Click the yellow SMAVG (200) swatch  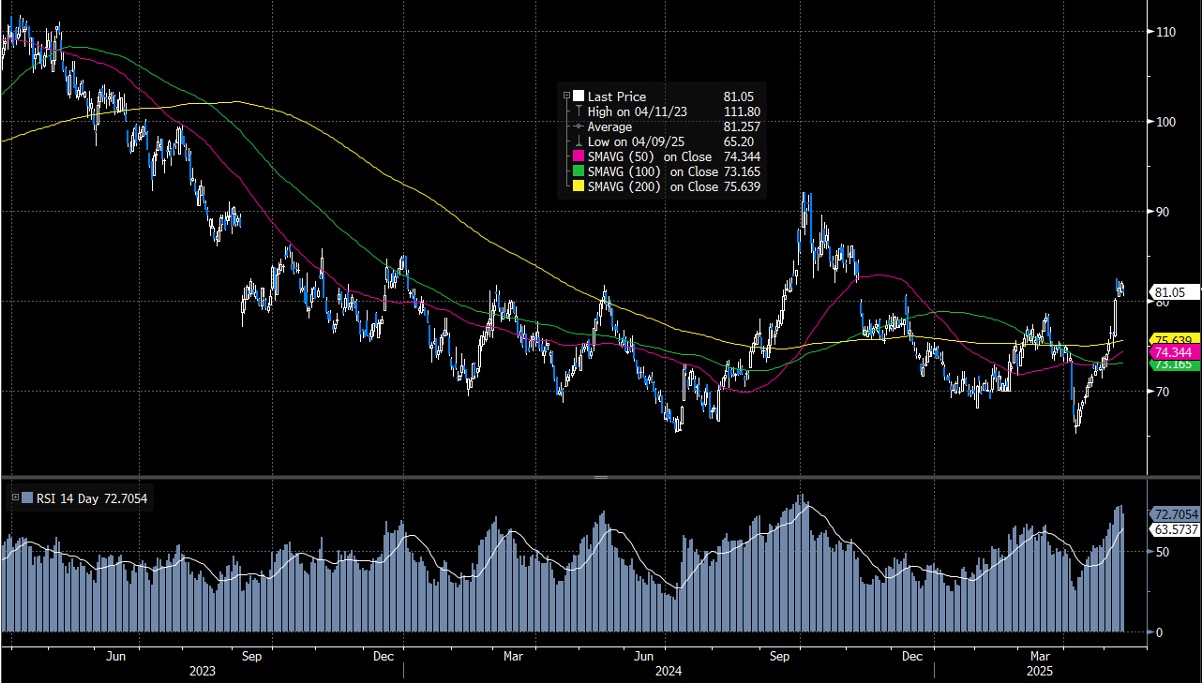pyautogui.click(x=578, y=187)
